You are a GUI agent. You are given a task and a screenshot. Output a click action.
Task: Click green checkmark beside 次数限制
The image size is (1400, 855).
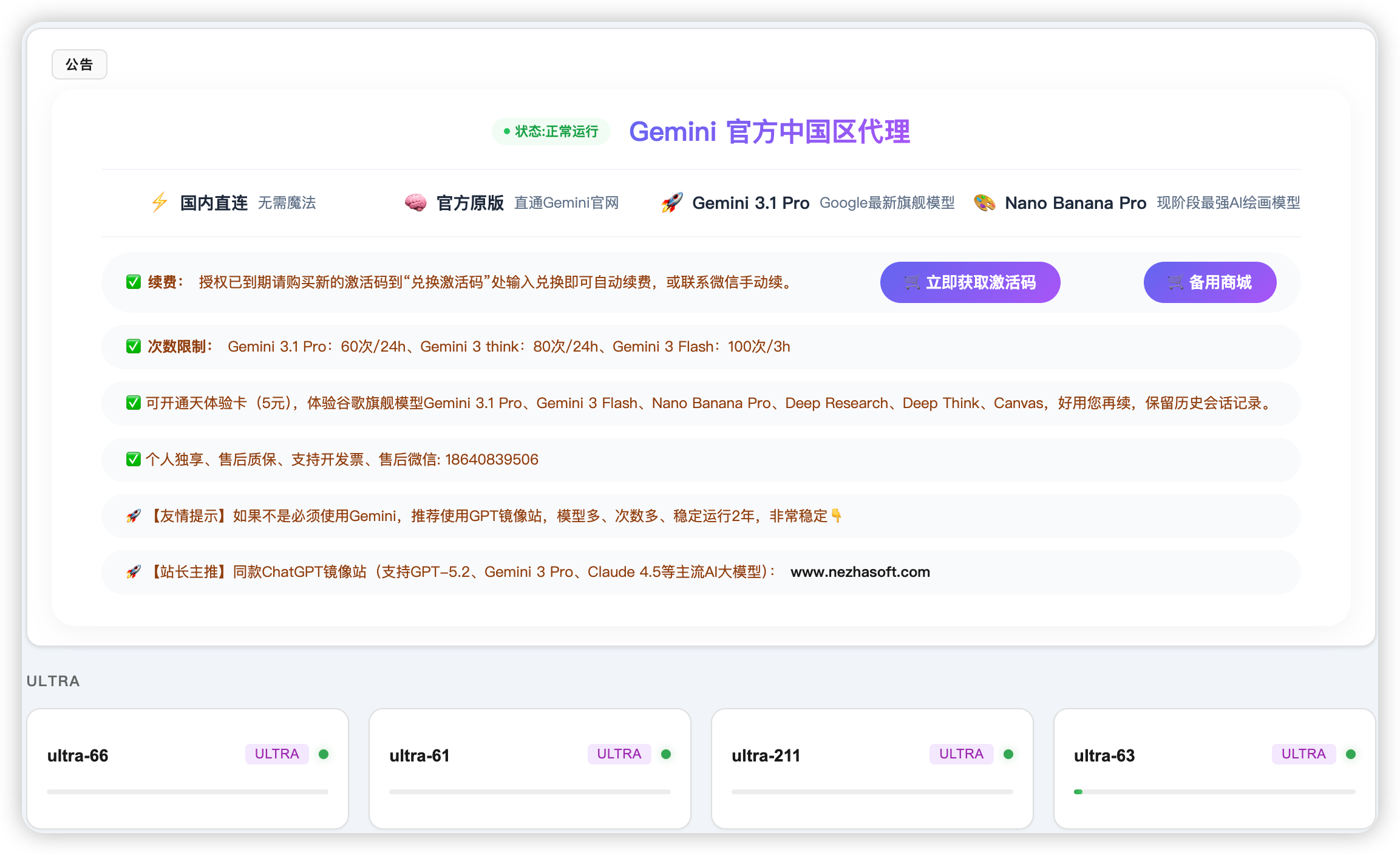pos(134,346)
